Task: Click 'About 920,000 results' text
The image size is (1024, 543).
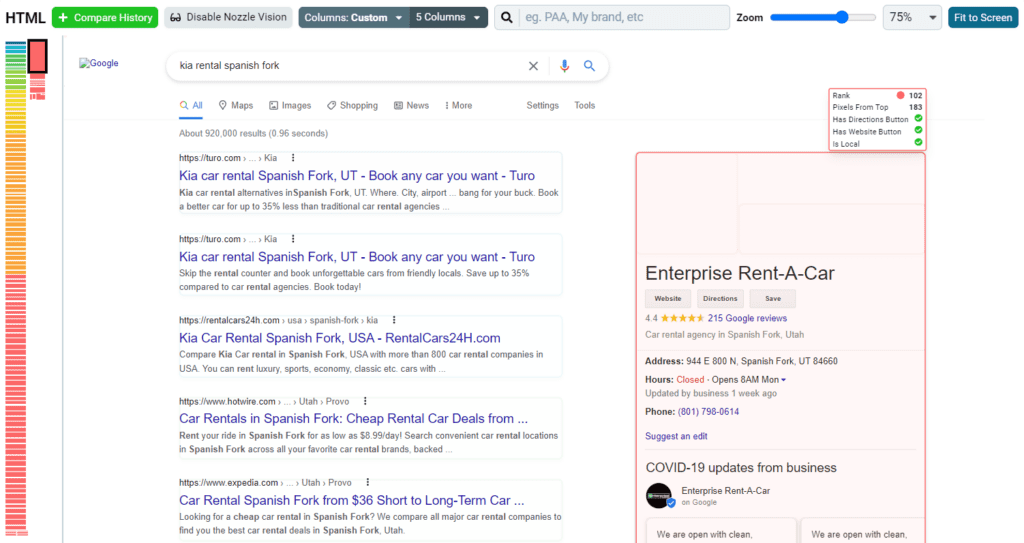Action: tap(253, 133)
